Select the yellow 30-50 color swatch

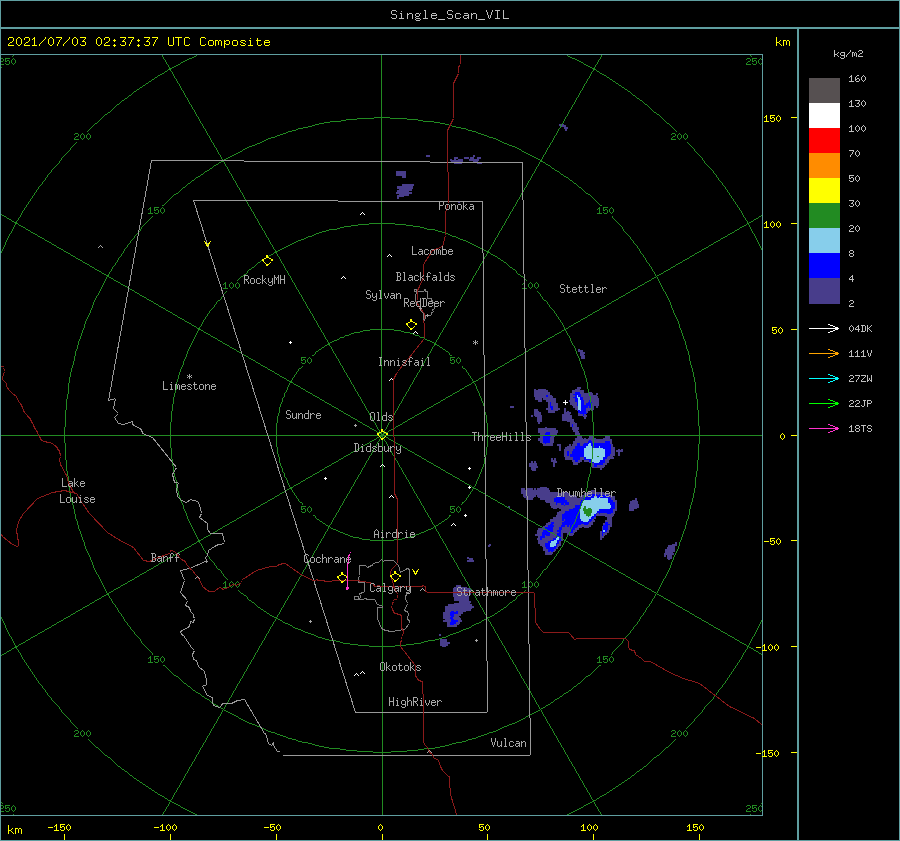(824, 191)
